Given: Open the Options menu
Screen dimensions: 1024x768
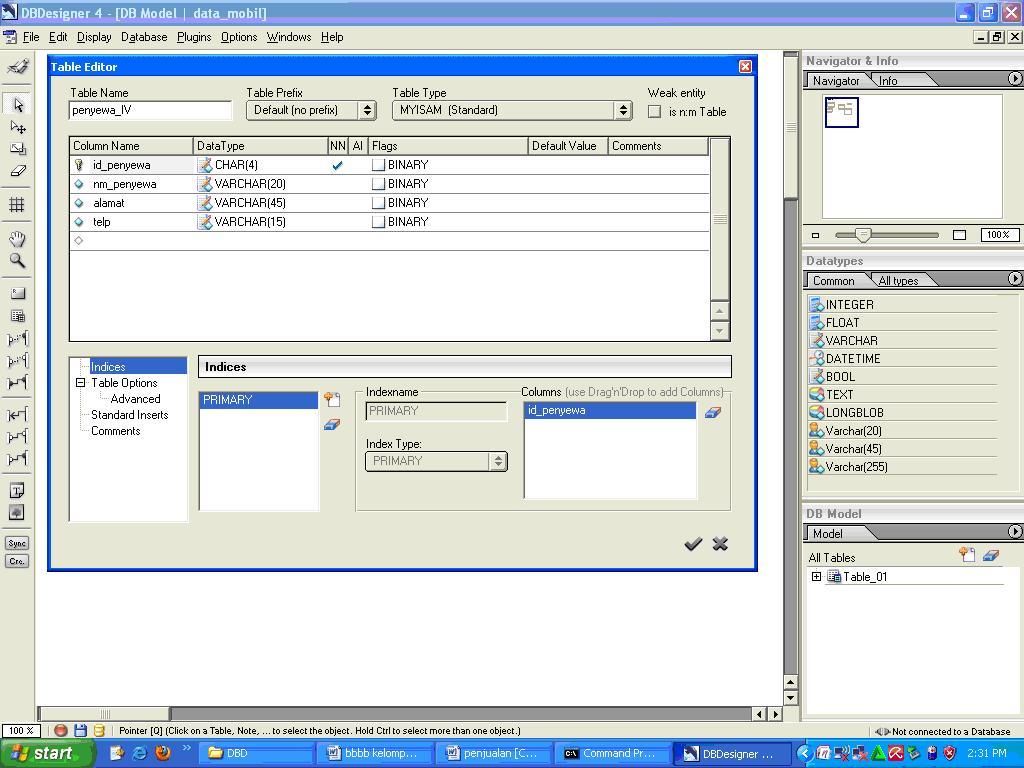Looking at the screenshot, I should (239, 37).
